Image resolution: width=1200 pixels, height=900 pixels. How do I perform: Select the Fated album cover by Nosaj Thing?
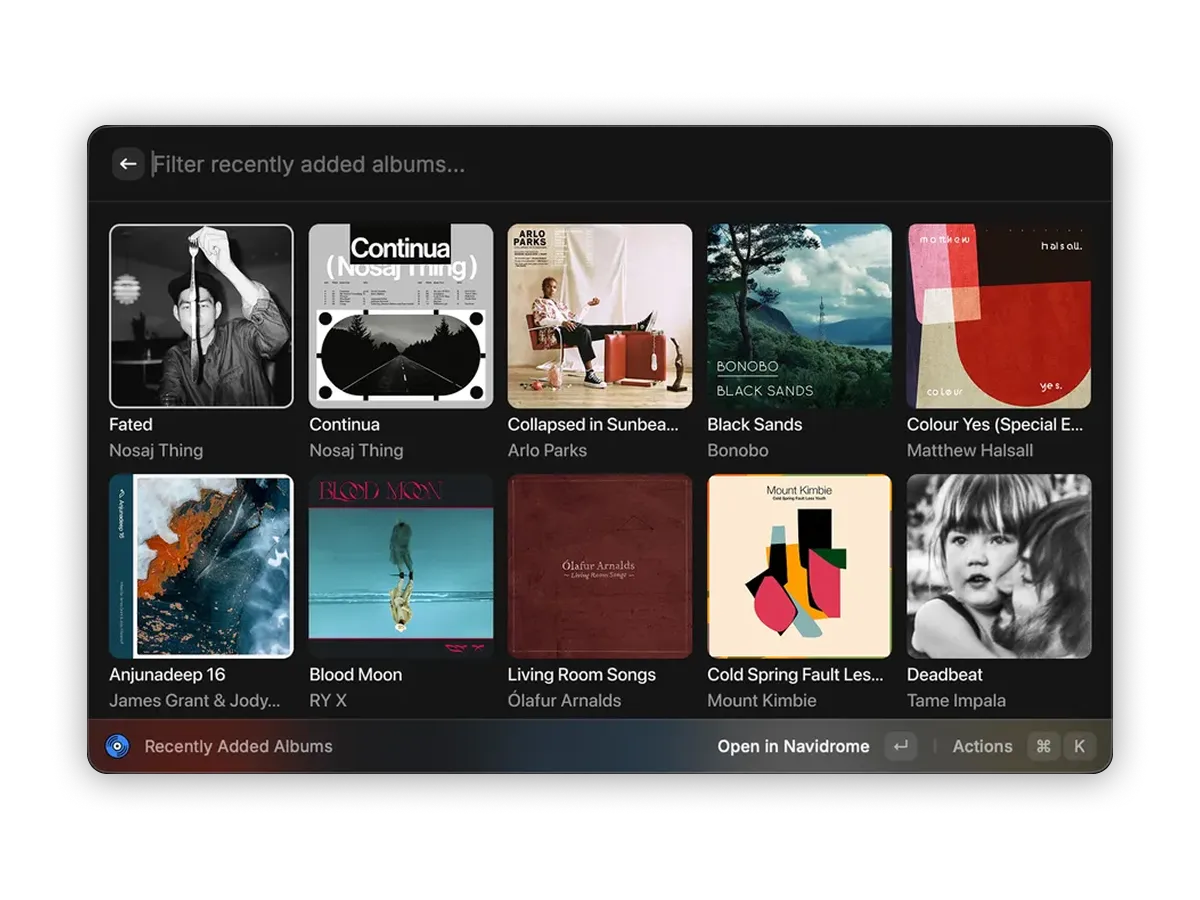(x=200, y=315)
